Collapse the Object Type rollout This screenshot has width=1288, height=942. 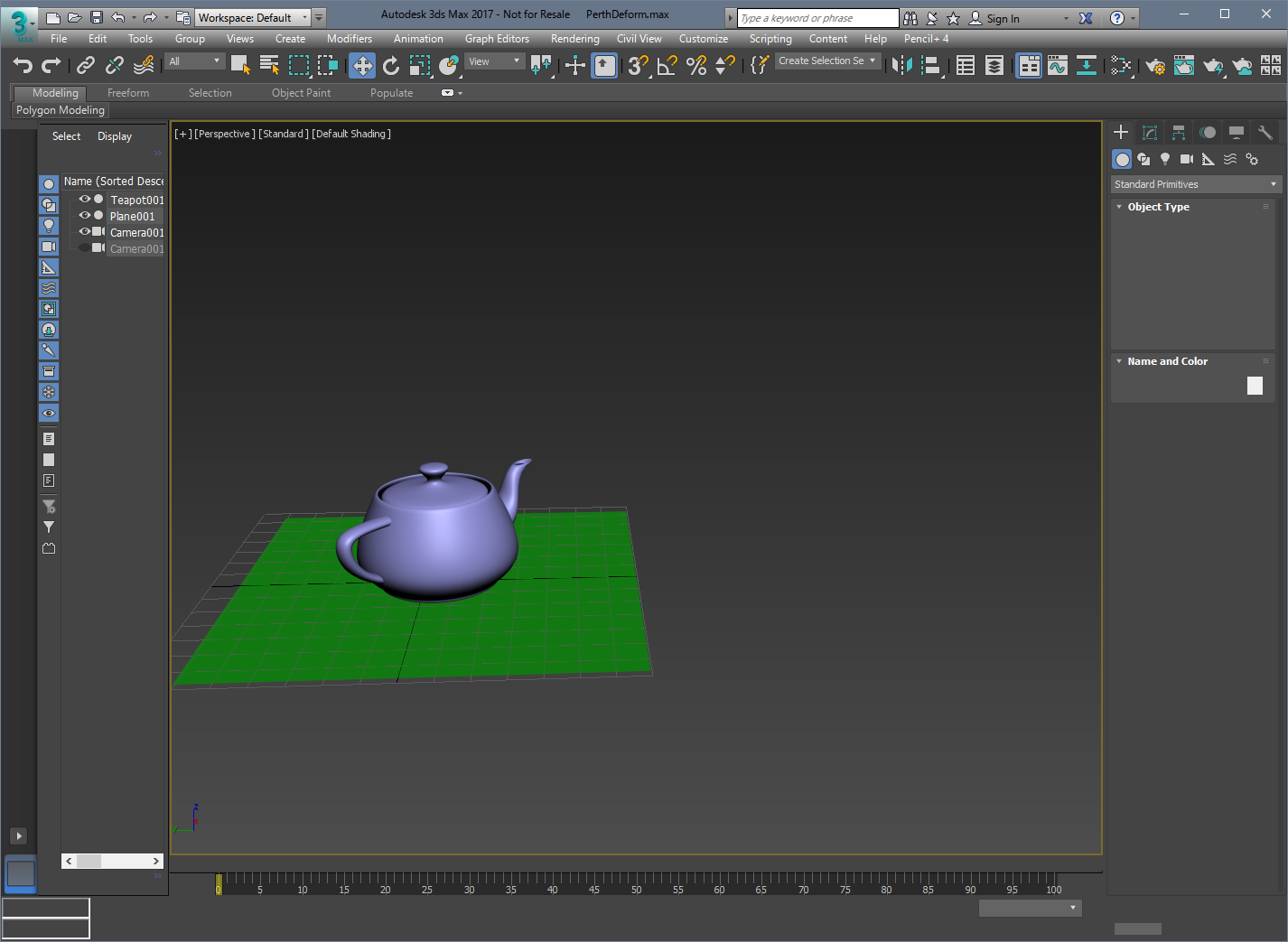pos(1158,207)
